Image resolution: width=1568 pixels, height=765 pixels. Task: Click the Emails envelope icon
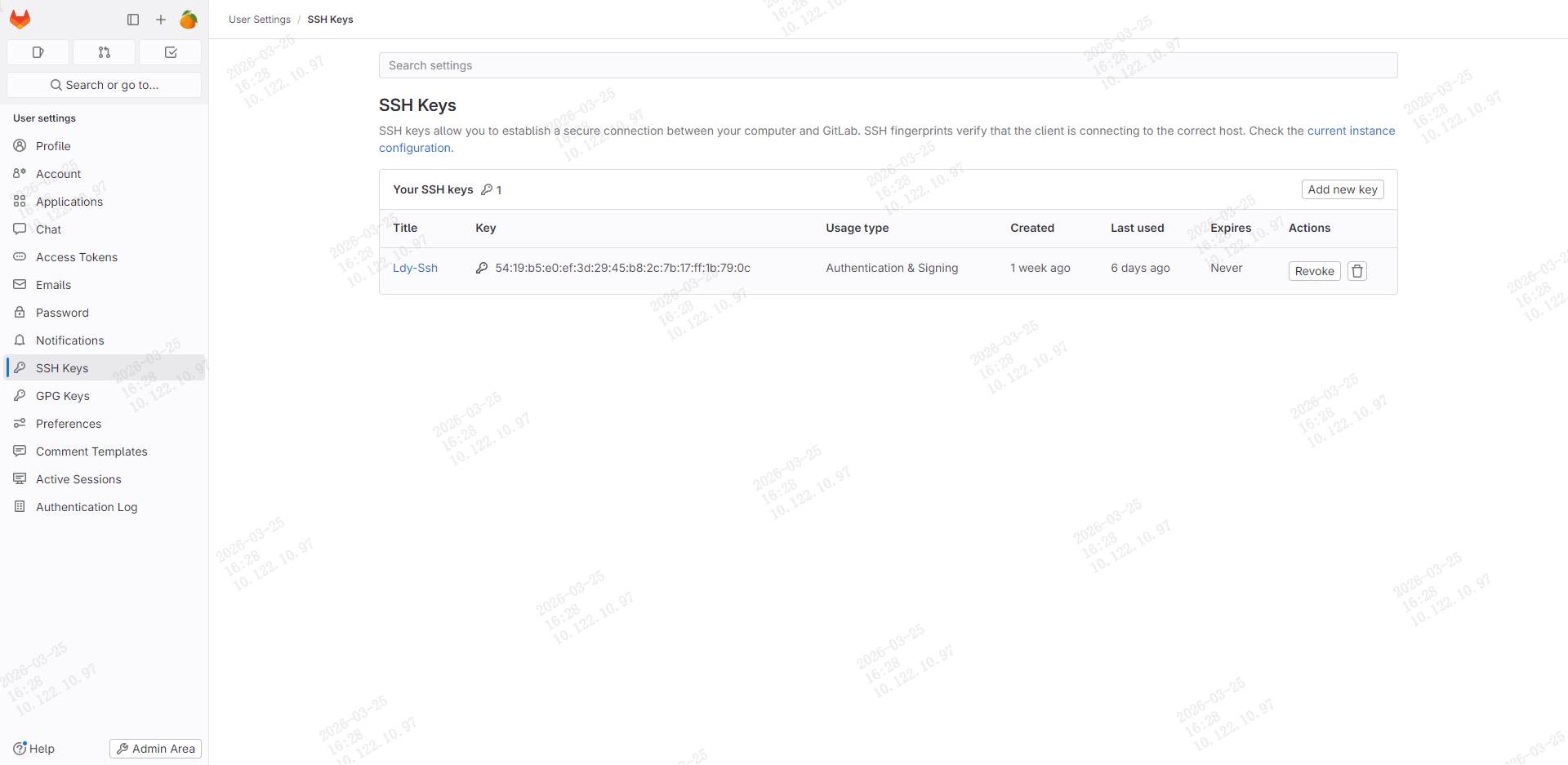pyautogui.click(x=20, y=284)
